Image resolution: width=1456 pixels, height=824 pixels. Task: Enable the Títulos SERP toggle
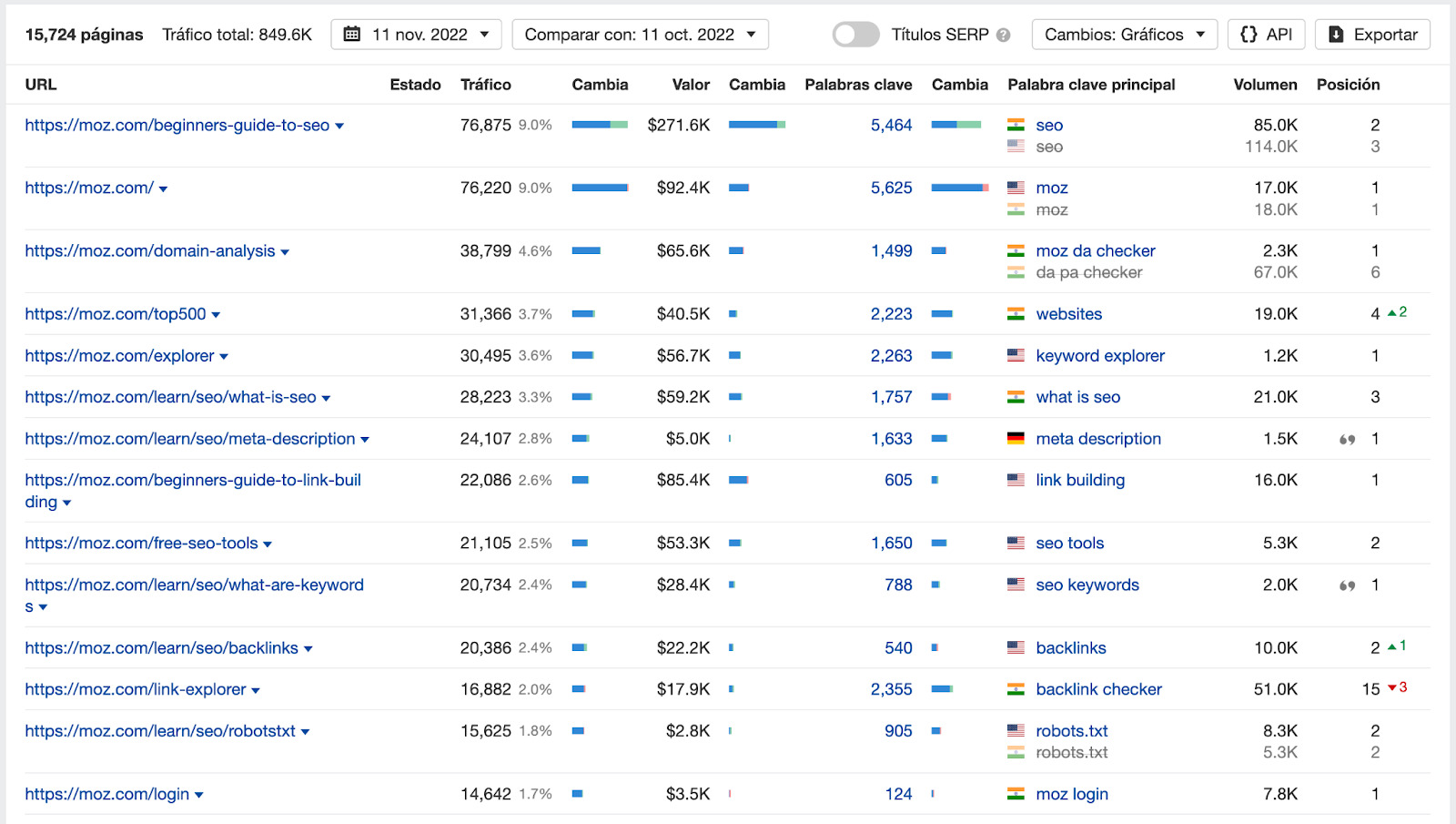[855, 35]
